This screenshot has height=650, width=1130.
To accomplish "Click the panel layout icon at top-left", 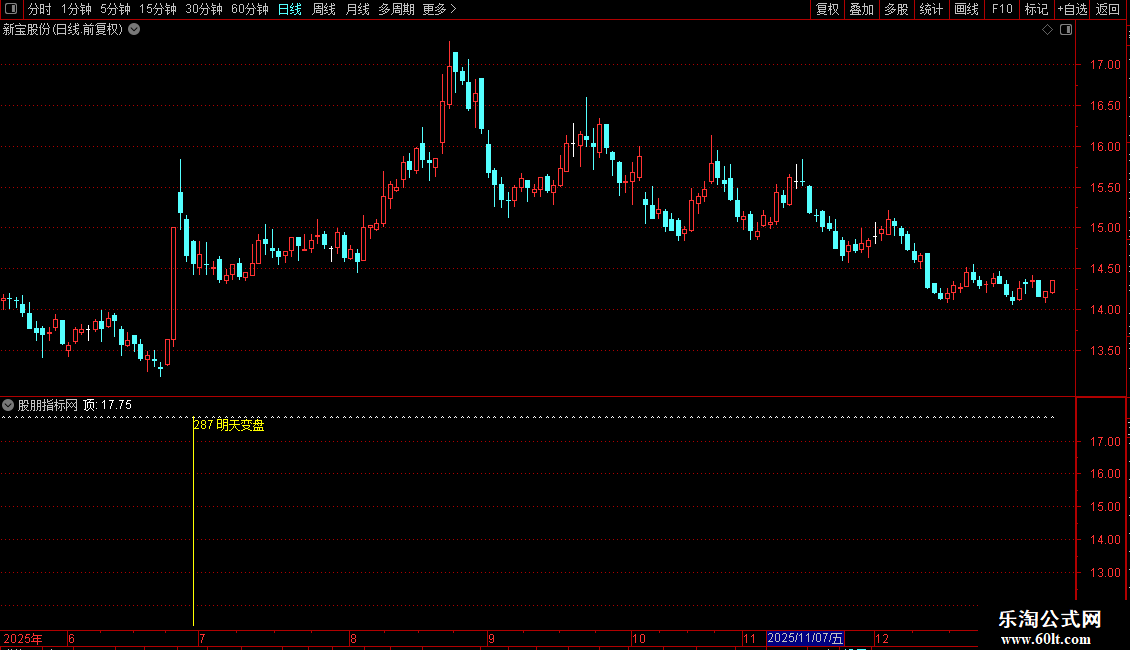I will point(11,9).
